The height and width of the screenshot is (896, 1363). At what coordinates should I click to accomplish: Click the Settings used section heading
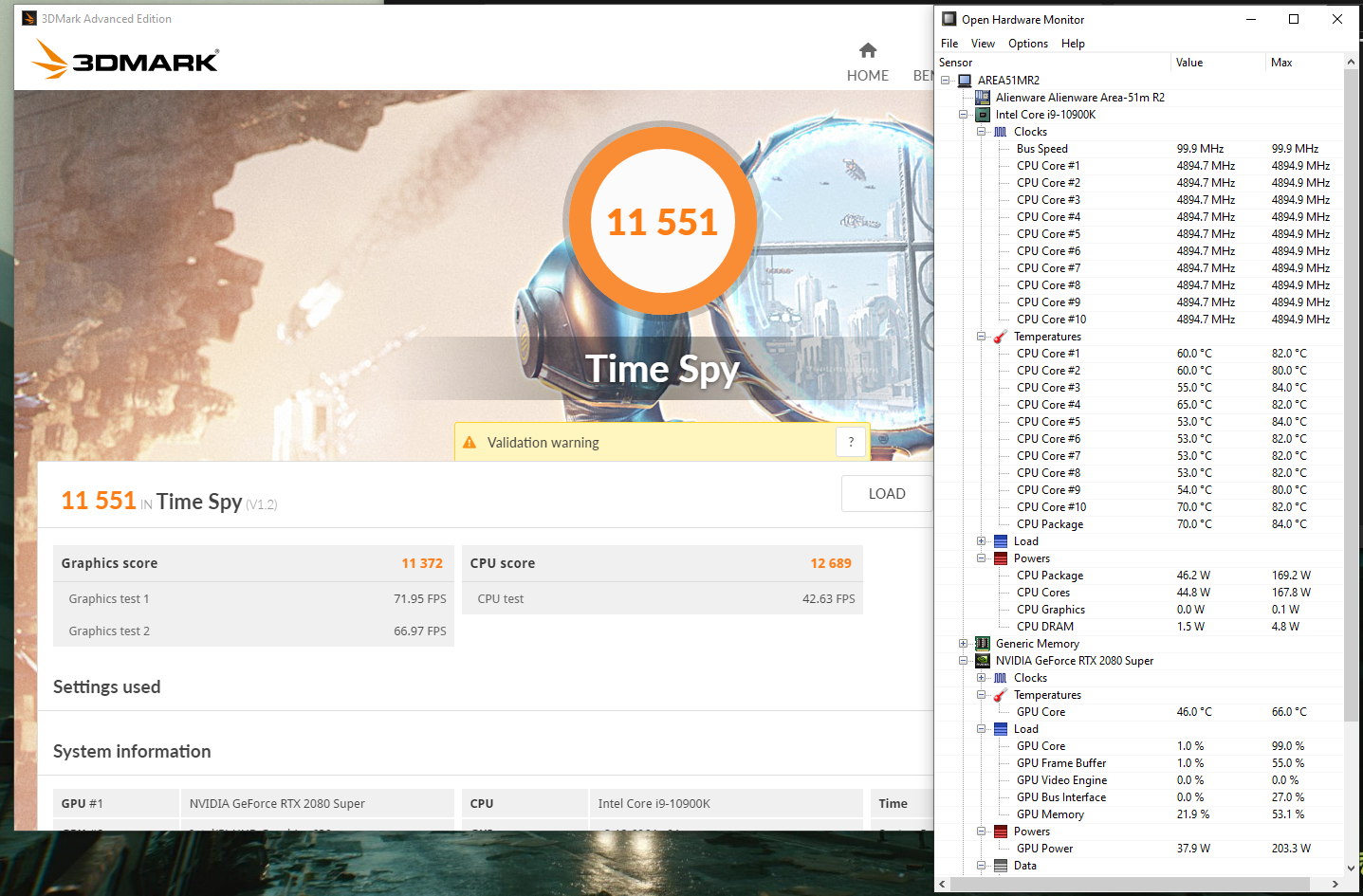pyautogui.click(x=107, y=687)
